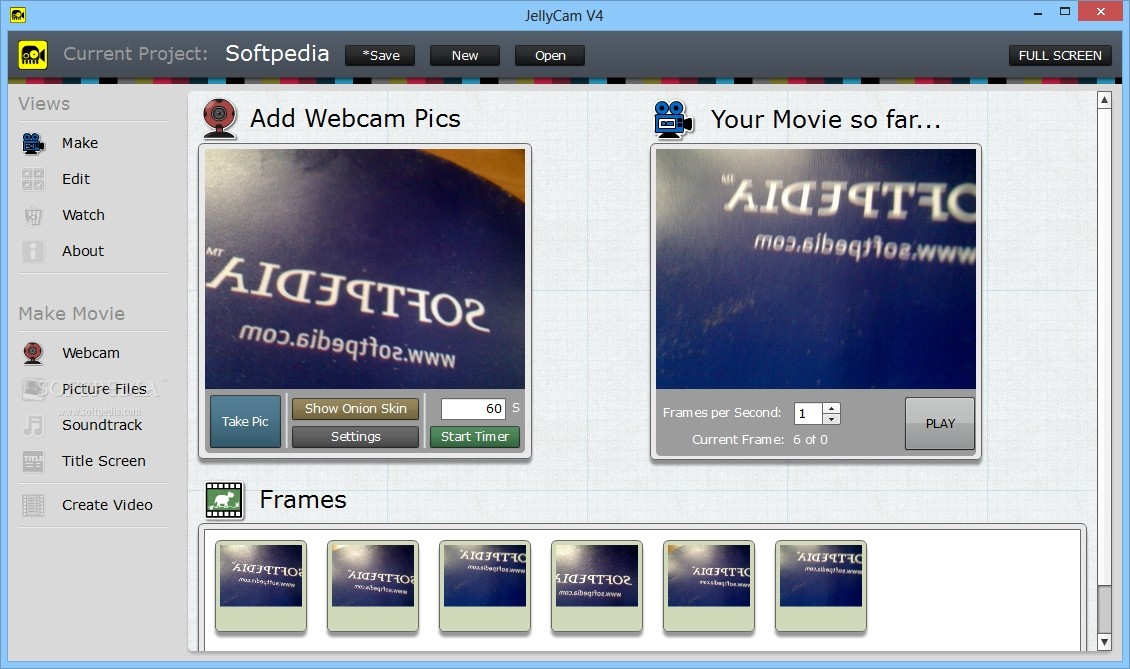
Task: Click the PLAY button
Action: tap(940, 424)
